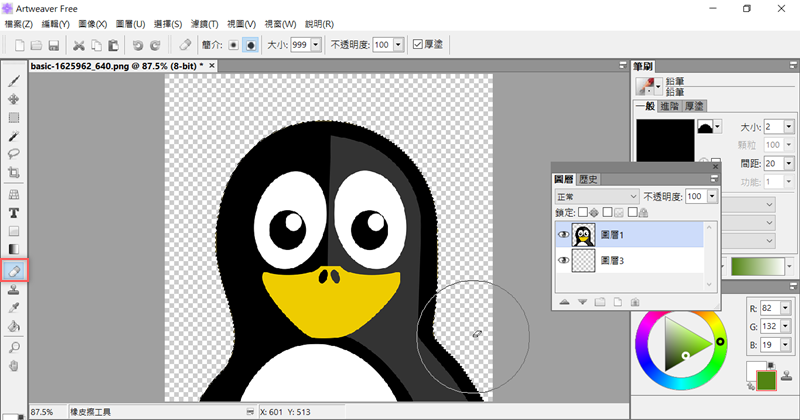Select the Eraser tool in the toolbox

[x=15, y=270]
